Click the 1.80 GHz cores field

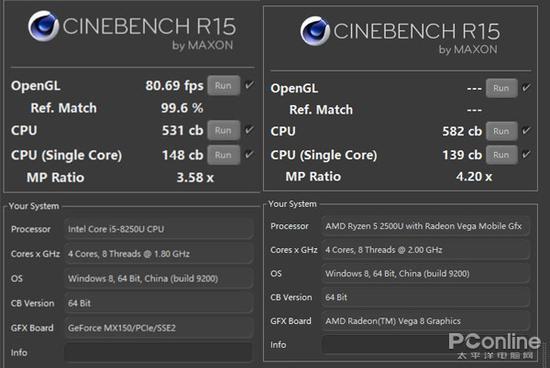(x=159, y=254)
